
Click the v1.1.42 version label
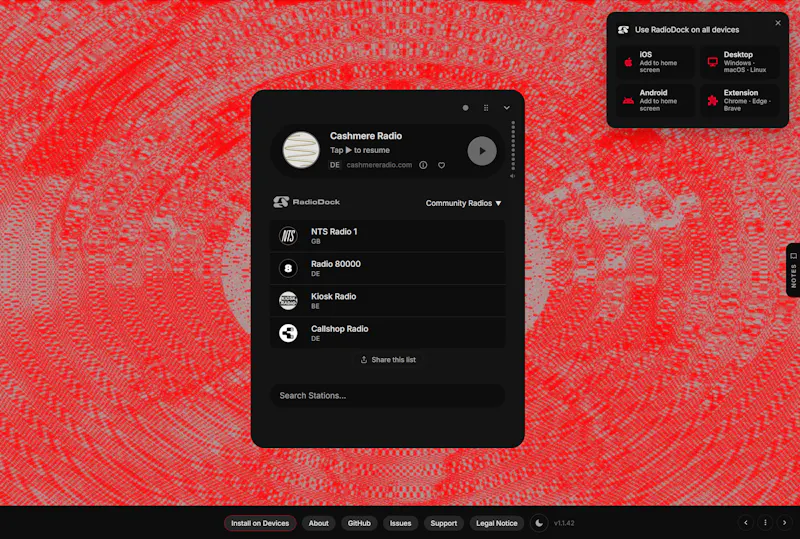(564, 523)
